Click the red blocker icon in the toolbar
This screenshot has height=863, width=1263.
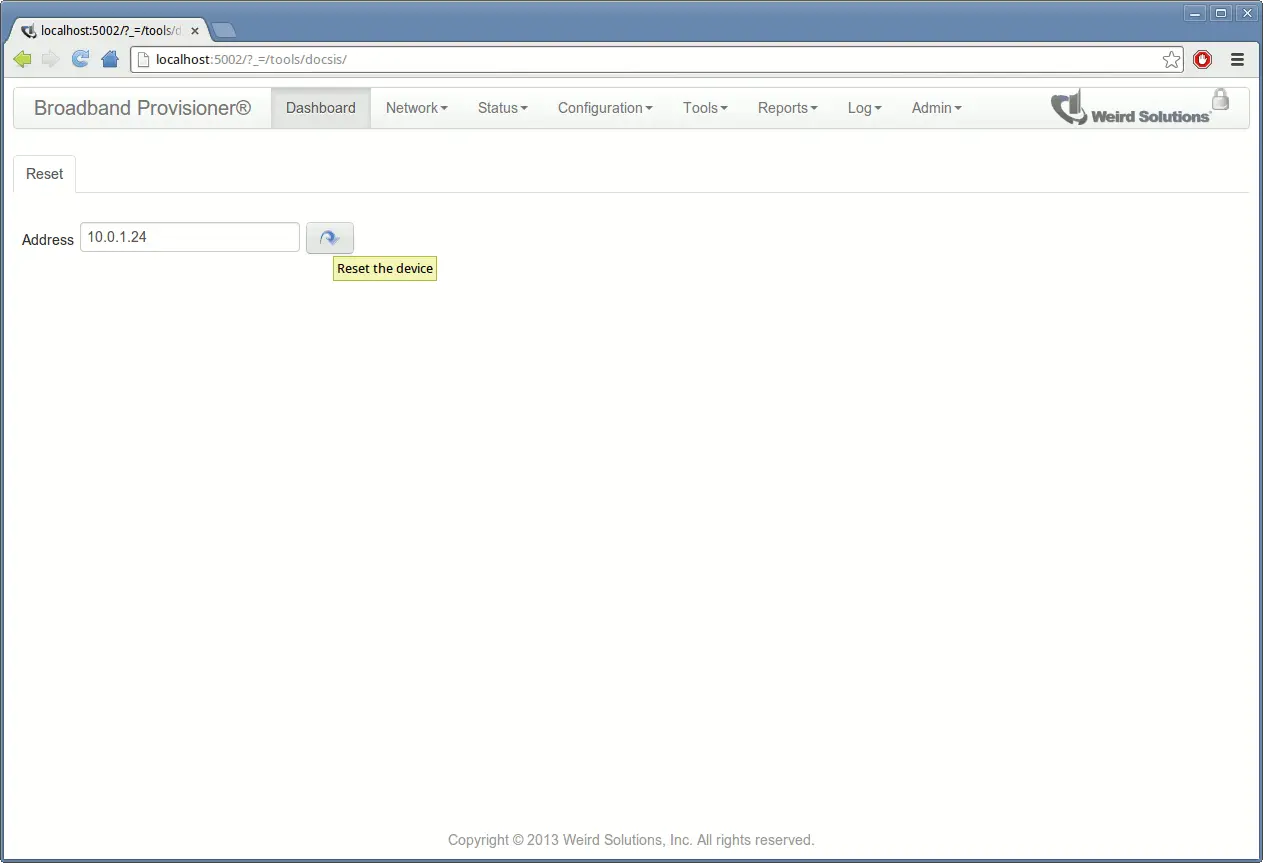coord(1202,59)
